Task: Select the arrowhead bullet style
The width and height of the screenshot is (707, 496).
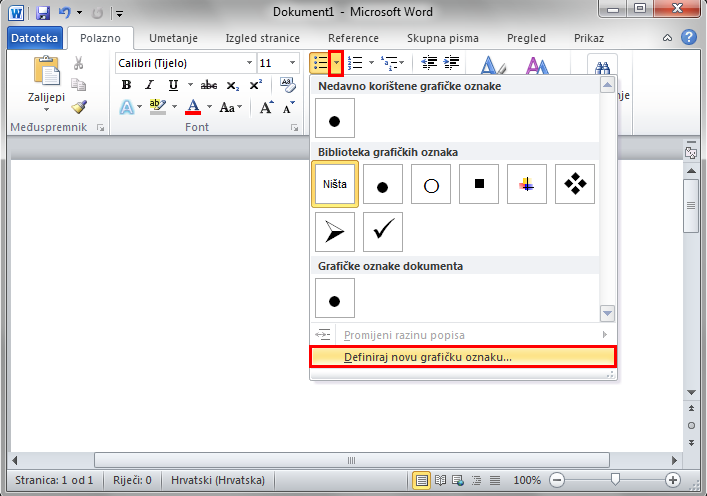Action: (334, 232)
